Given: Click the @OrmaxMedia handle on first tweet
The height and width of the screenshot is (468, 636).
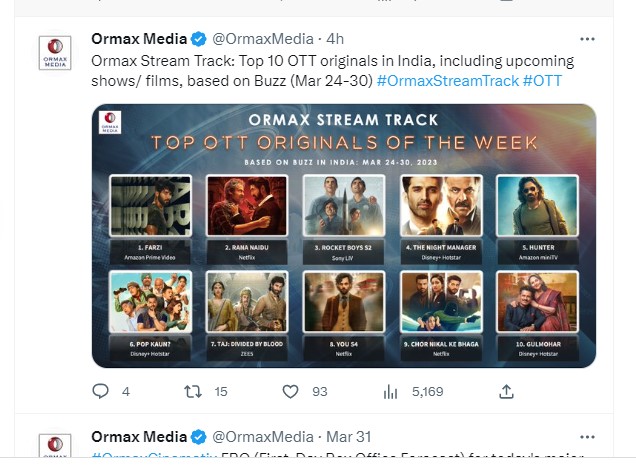Looking at the screenshot, I should (263, 39).
